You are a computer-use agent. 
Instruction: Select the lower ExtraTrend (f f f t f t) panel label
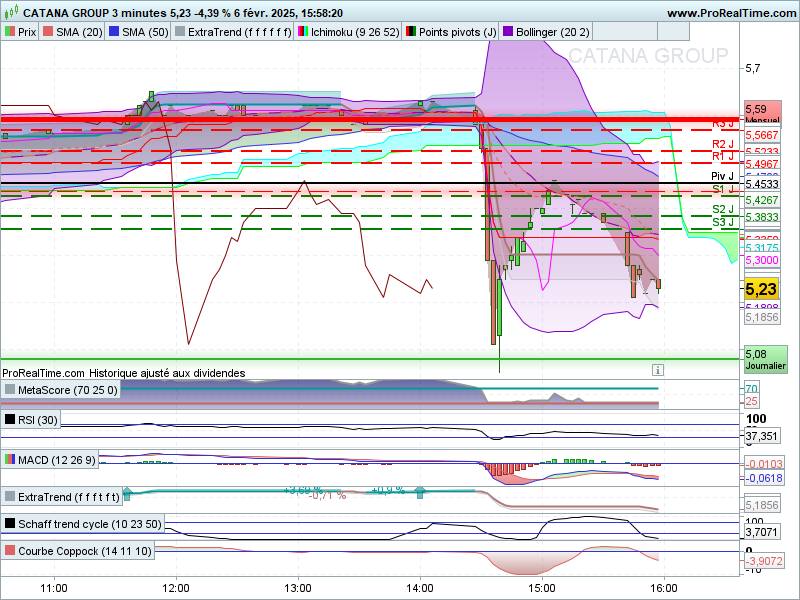(69, 496)
